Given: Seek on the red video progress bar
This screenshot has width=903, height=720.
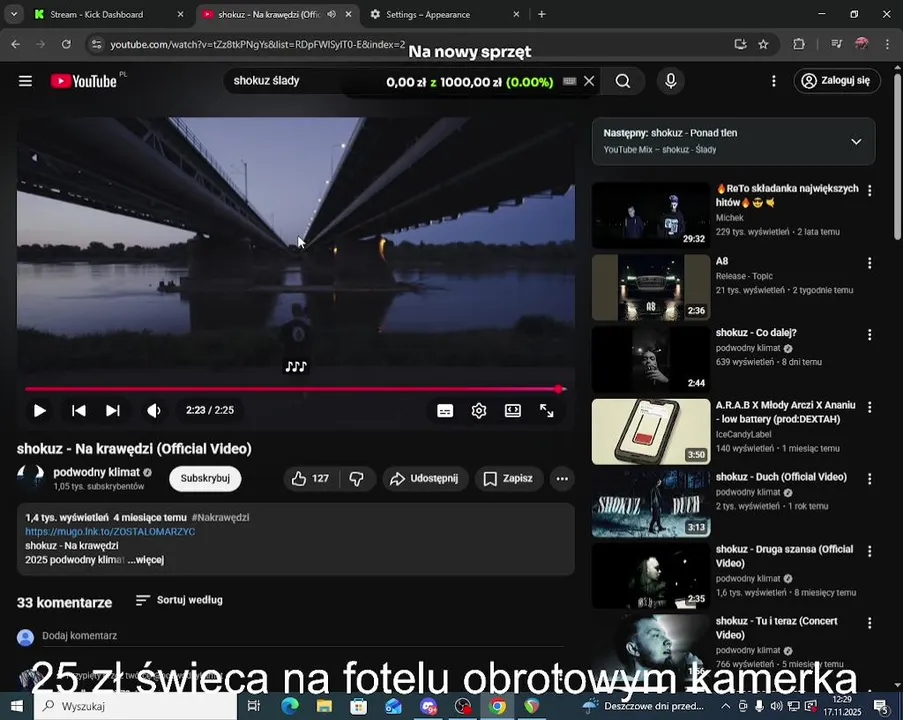Looking at the screenshot, I should [295, 389].
